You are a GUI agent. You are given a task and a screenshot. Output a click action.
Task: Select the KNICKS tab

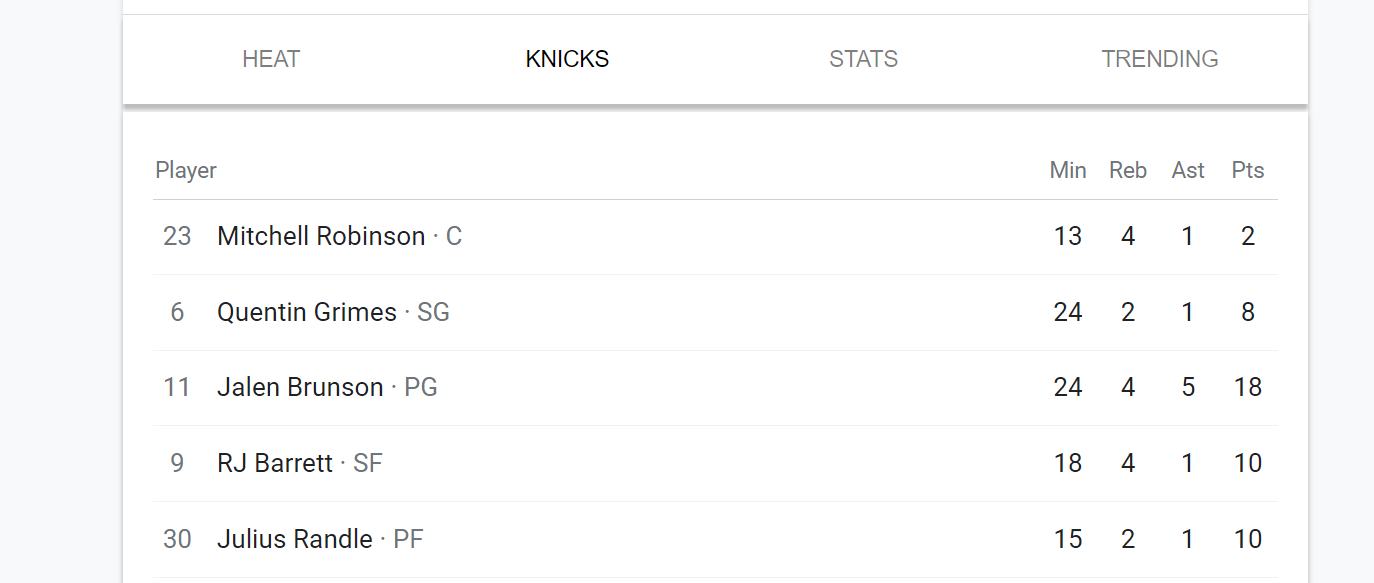(x=567, y=59)
